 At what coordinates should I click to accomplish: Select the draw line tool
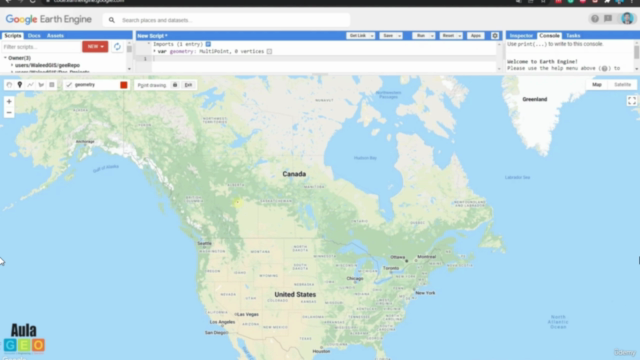tap(30, 85)
